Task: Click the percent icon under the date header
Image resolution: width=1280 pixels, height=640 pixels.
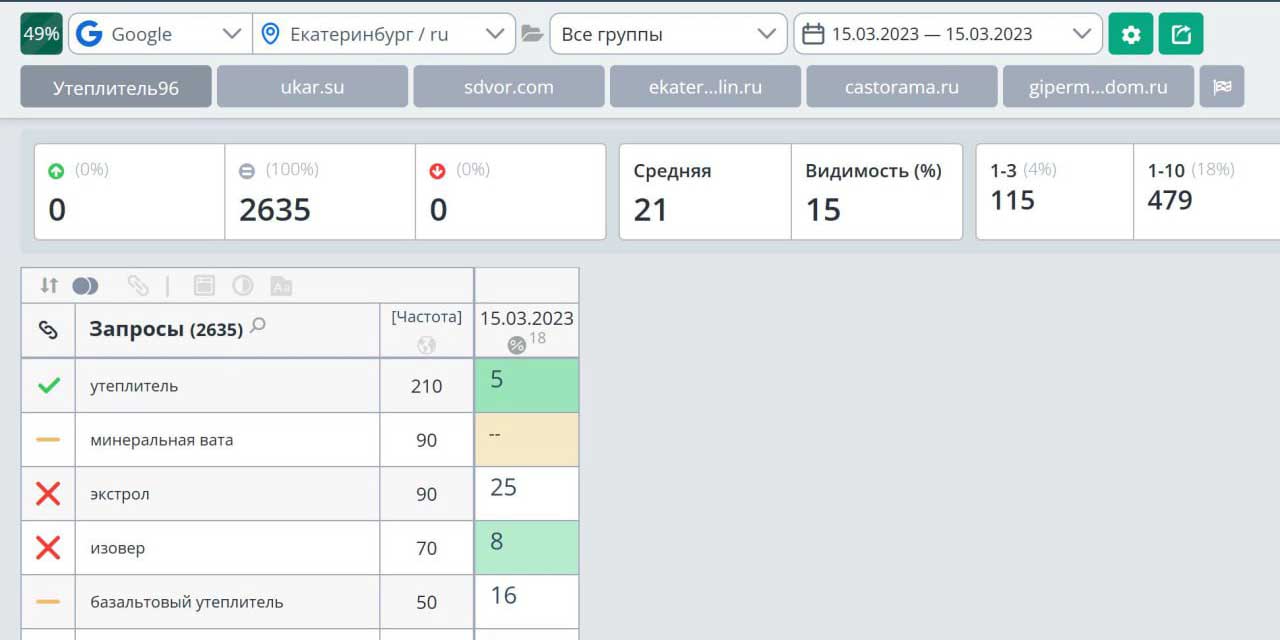Action: (x=516, y=345)
